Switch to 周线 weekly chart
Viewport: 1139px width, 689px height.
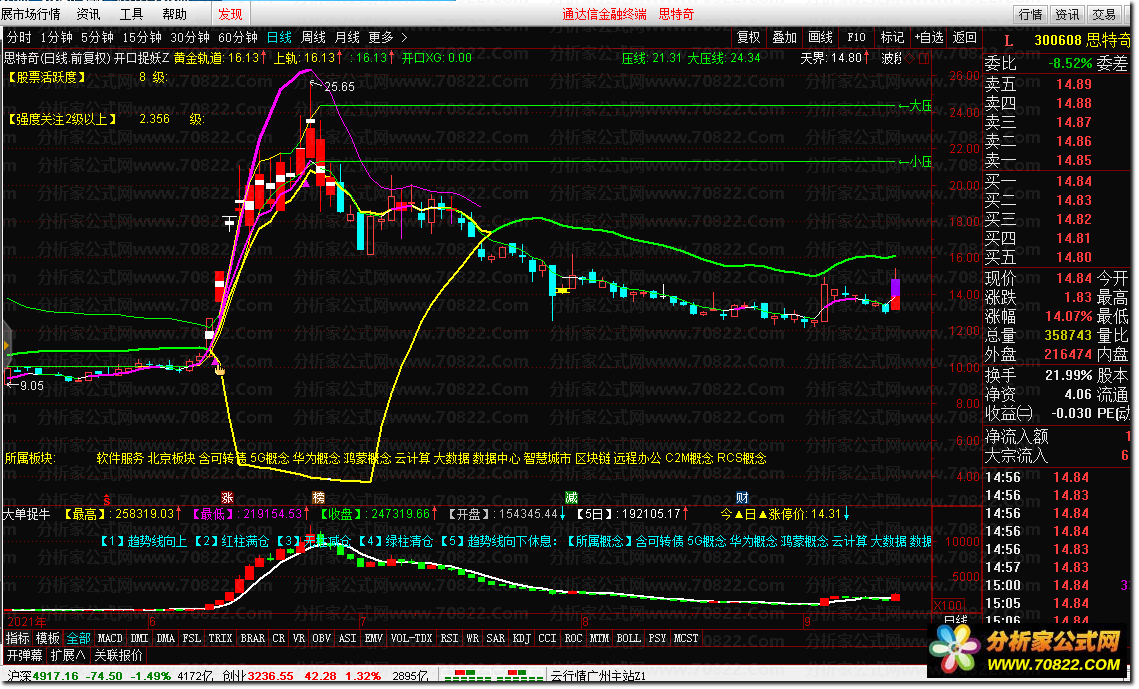tap(313, 37)
